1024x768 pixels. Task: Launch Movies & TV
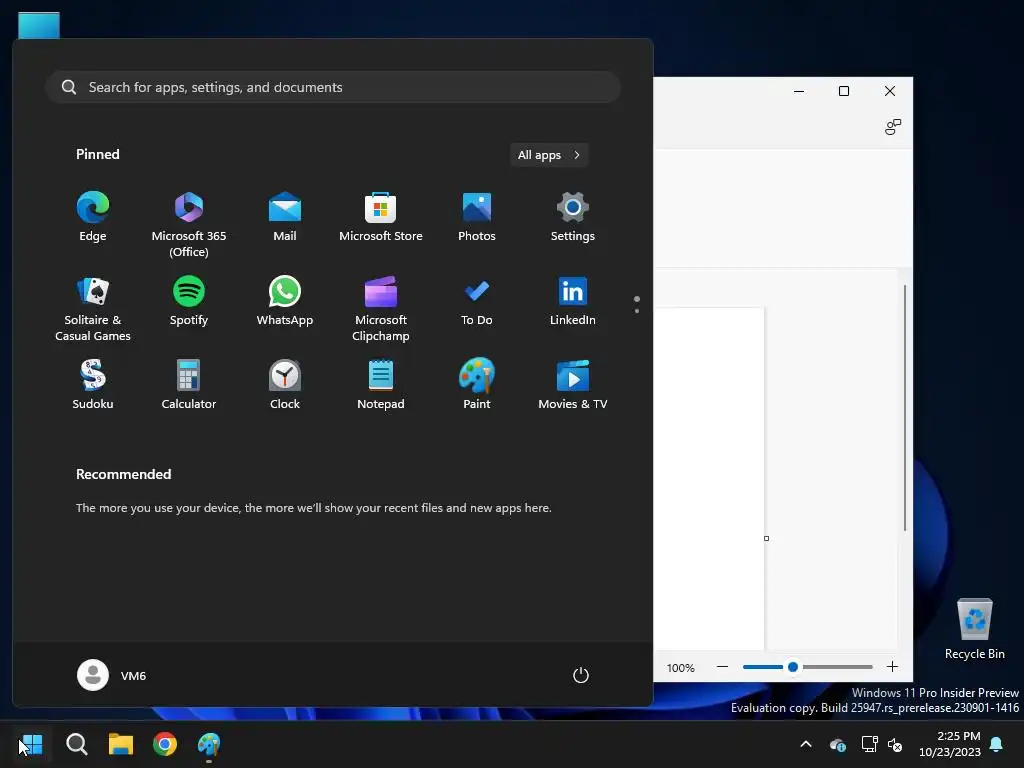click(x=573, y=385)
